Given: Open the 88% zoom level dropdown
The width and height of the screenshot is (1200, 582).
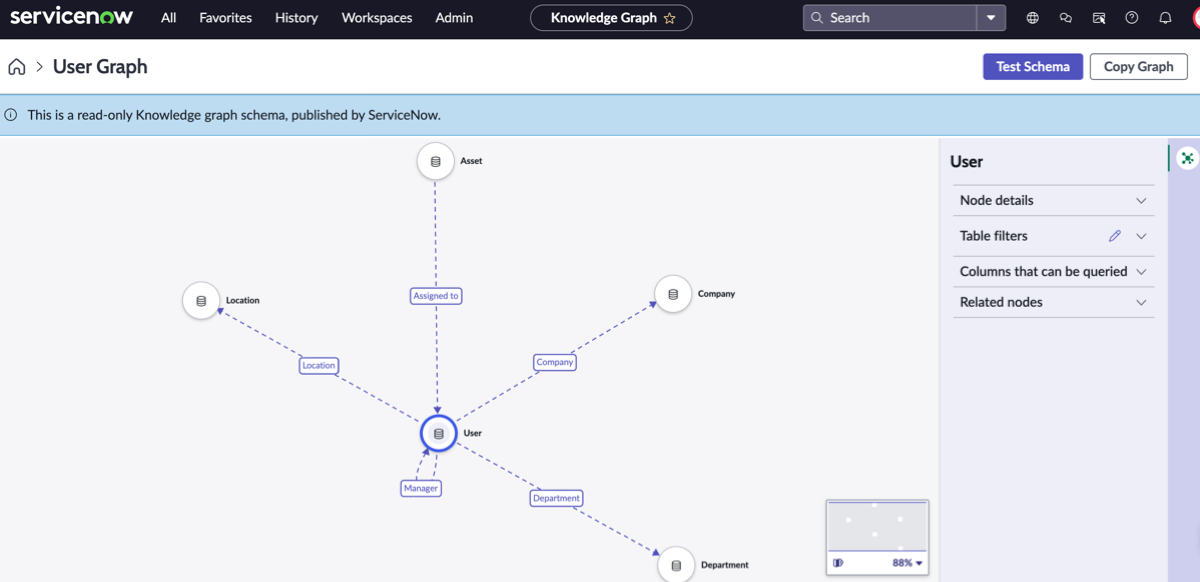Looking at the screenshot, I should tap(907, 563).
